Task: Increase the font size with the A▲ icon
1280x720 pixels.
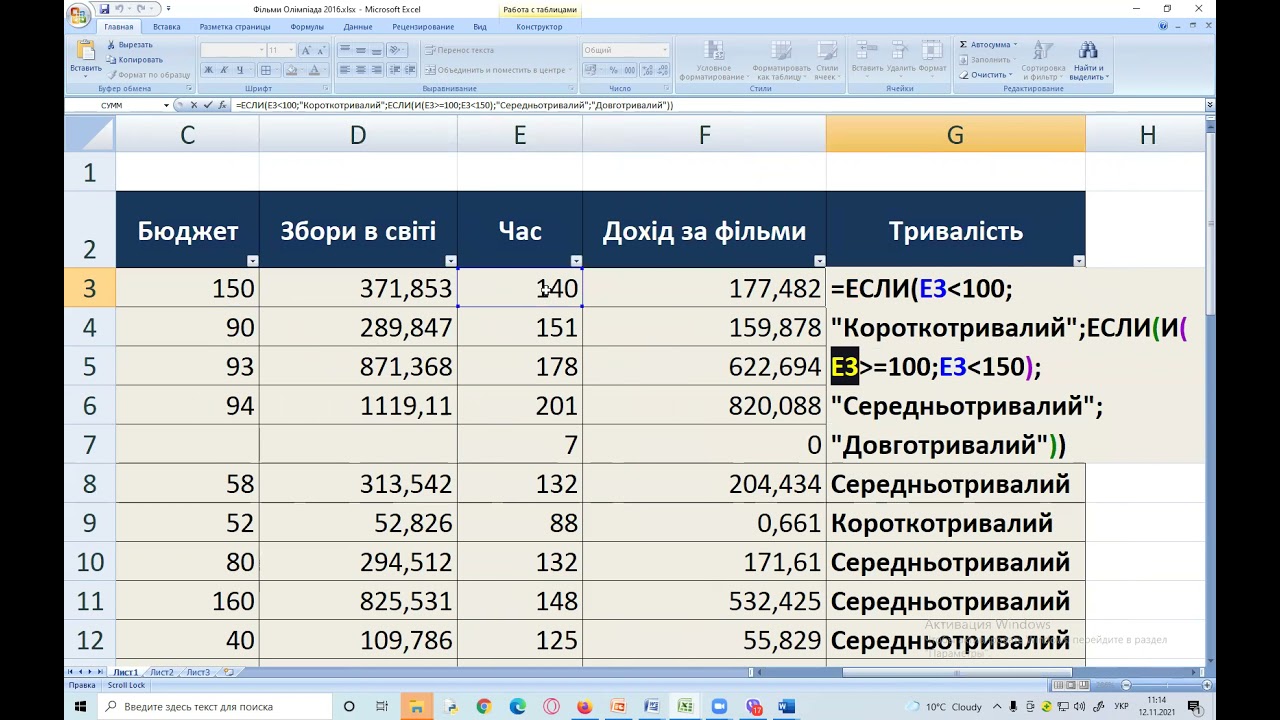Action: pyautogui.click(x=305, y=50)
